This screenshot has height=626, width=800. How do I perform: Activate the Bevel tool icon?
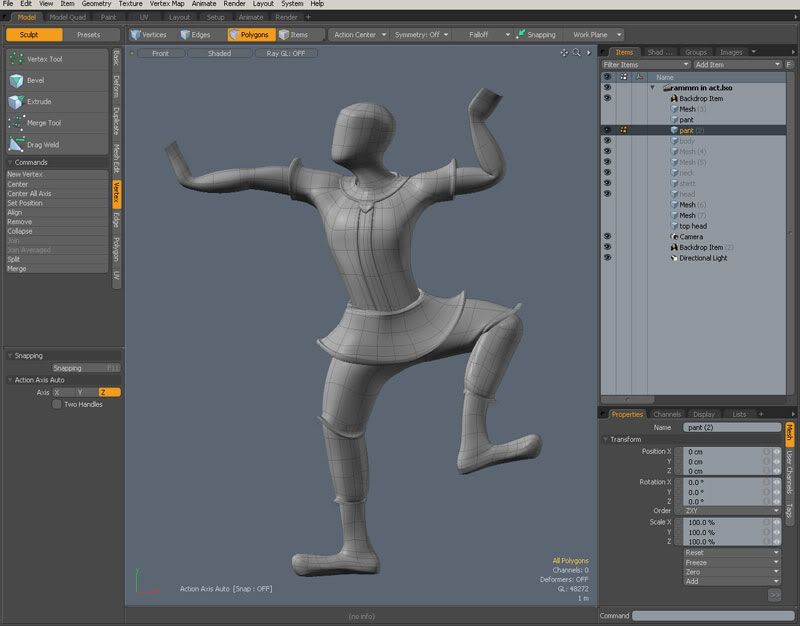coord(16,81)
